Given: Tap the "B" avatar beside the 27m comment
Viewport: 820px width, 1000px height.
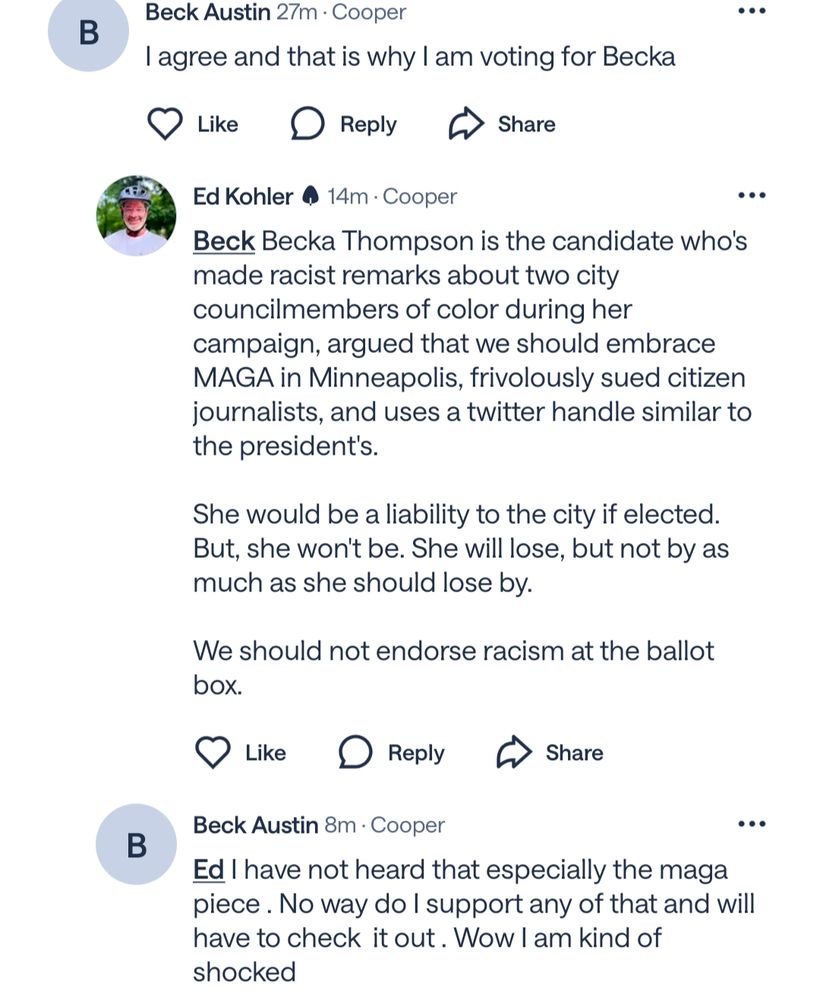Looking at the screenshot, I should pyautogui.click(x=88, y=32).
